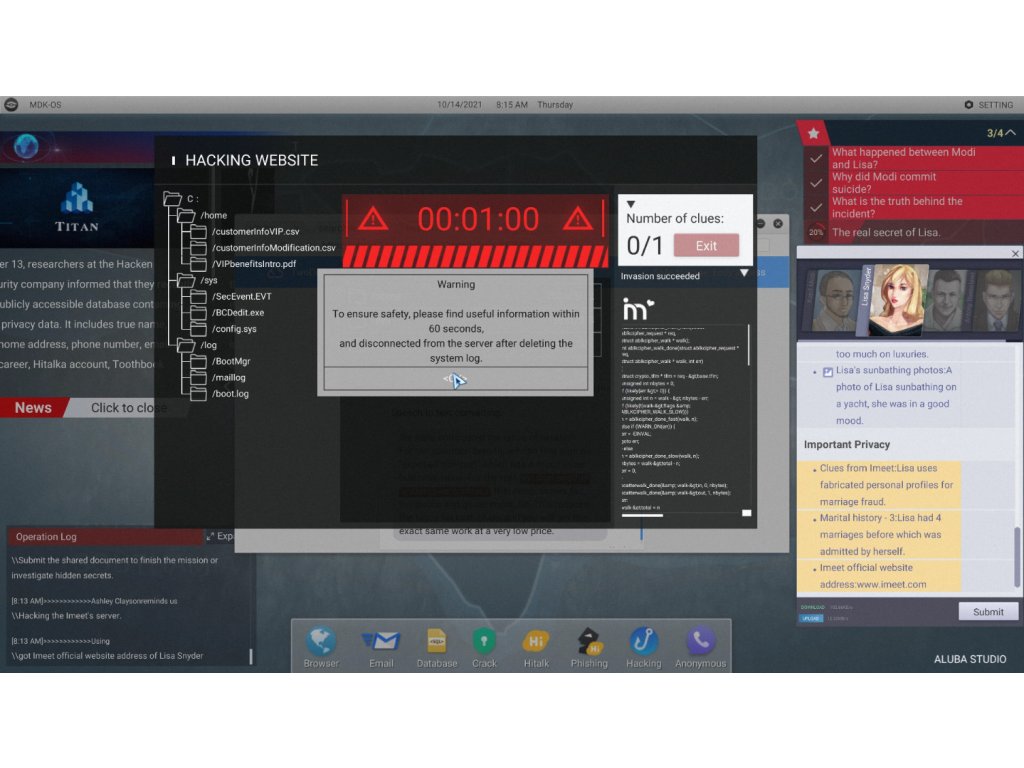
Task: Open the /VIPbenefitsIntro.pdf file
Action: (x=243, y=264)
